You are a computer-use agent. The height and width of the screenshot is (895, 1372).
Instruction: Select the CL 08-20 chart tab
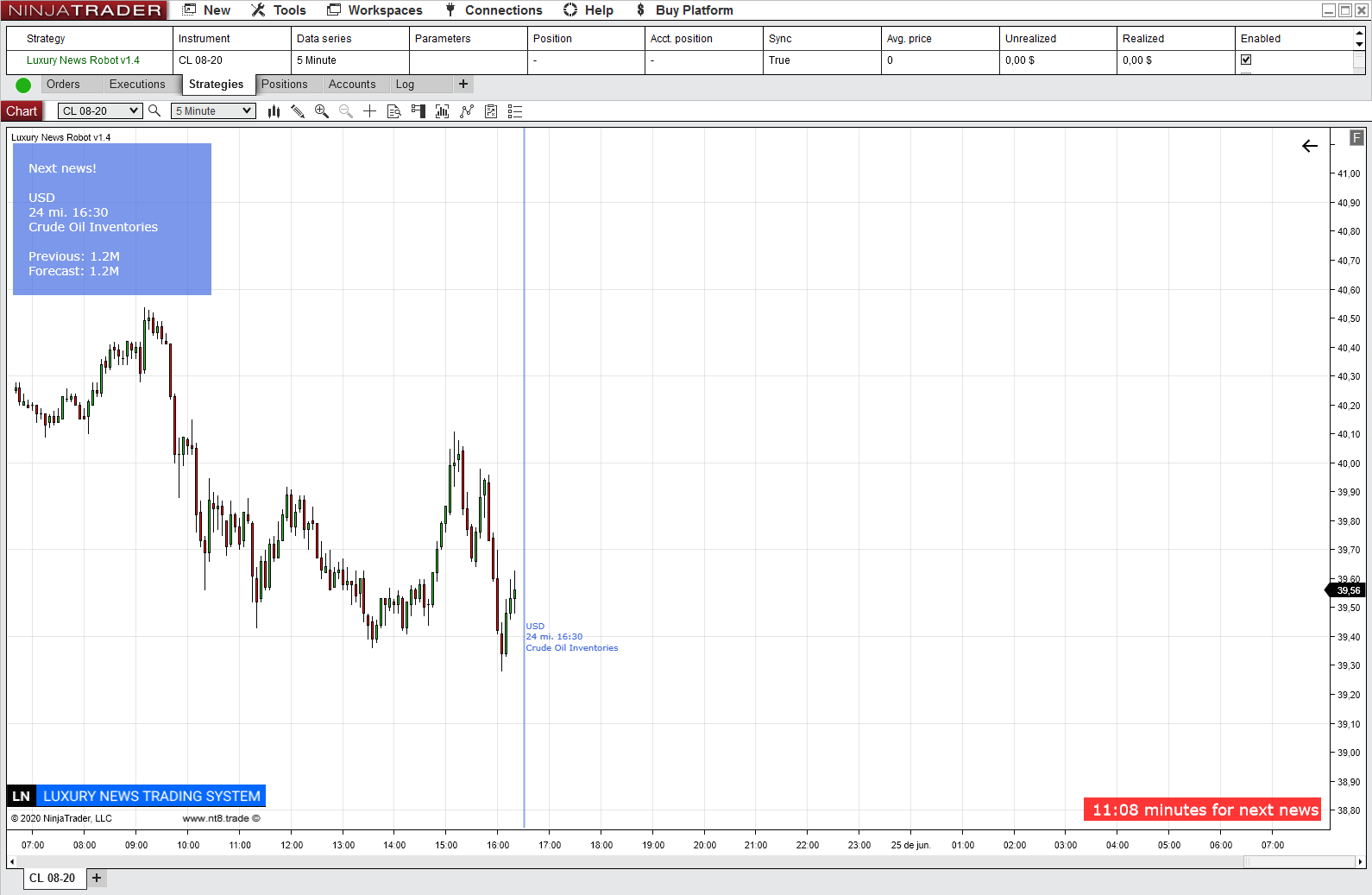point(53,878)
